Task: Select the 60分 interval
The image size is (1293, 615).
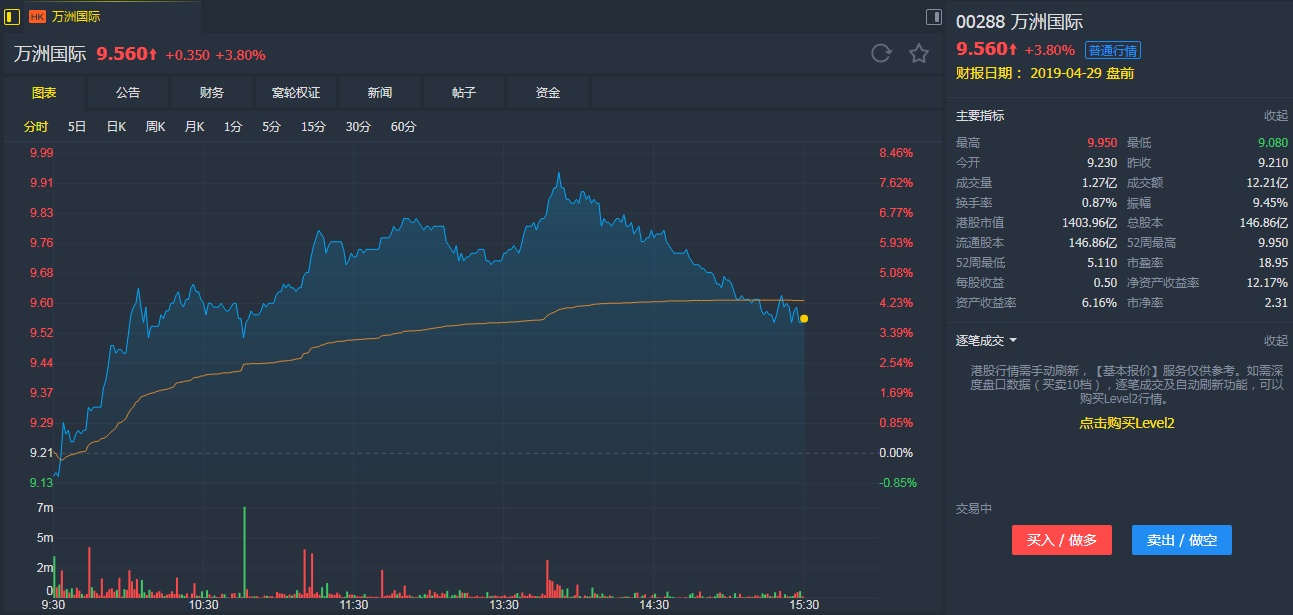Action: 404,127
